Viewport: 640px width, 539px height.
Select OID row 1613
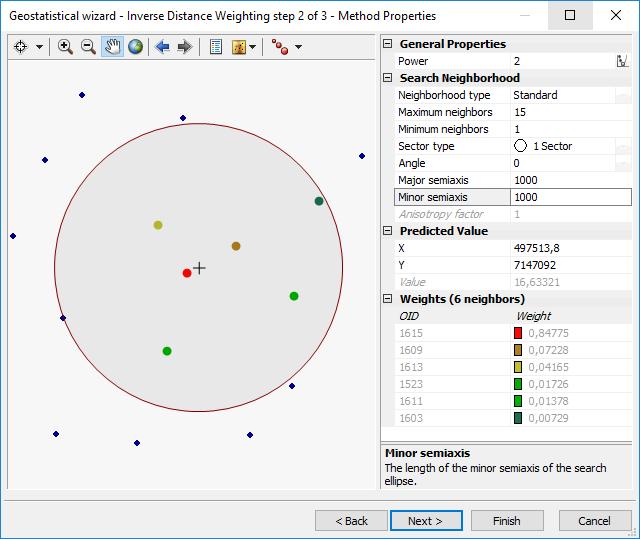pos(513,367)
